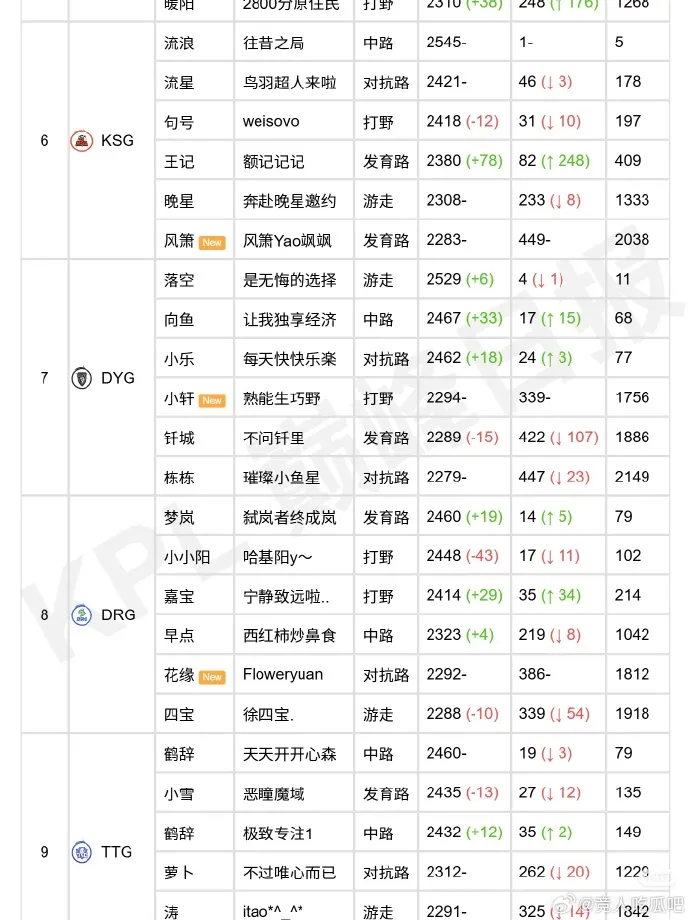This screenshot has height=920, width=690.
Task: Click the game ID 天天开心森
Action: 289,754
